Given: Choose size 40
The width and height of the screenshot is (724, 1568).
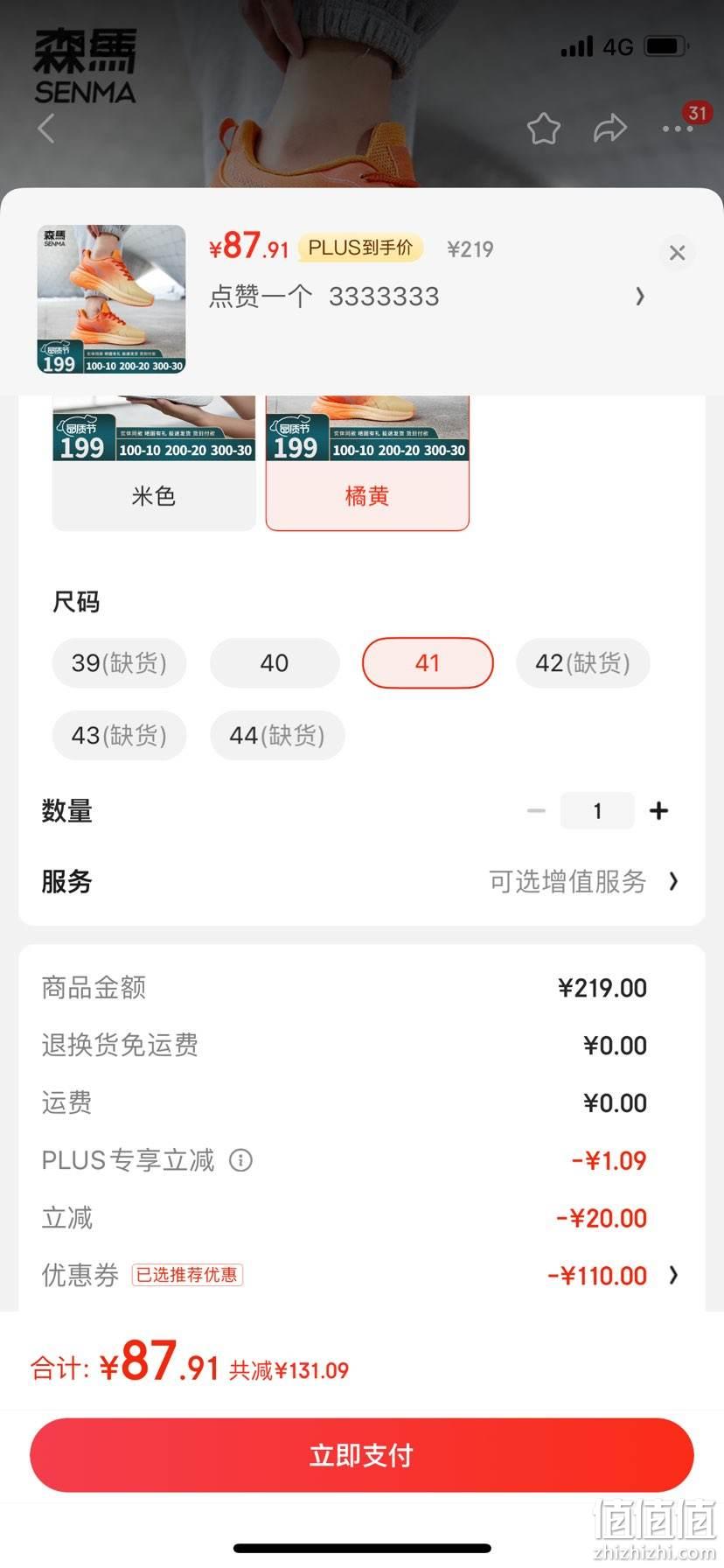Looking at the screenshot, I should [275, 663].
